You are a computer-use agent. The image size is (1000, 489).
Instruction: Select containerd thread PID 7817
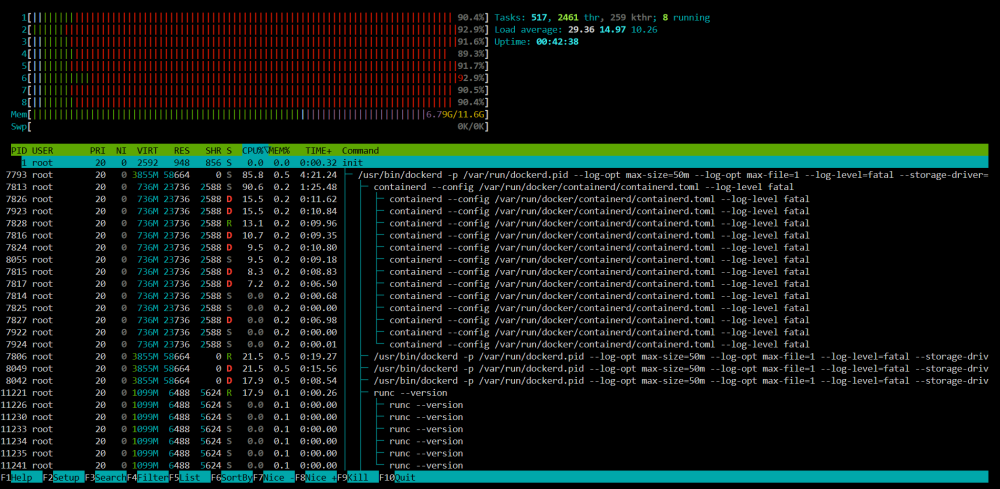494,284
